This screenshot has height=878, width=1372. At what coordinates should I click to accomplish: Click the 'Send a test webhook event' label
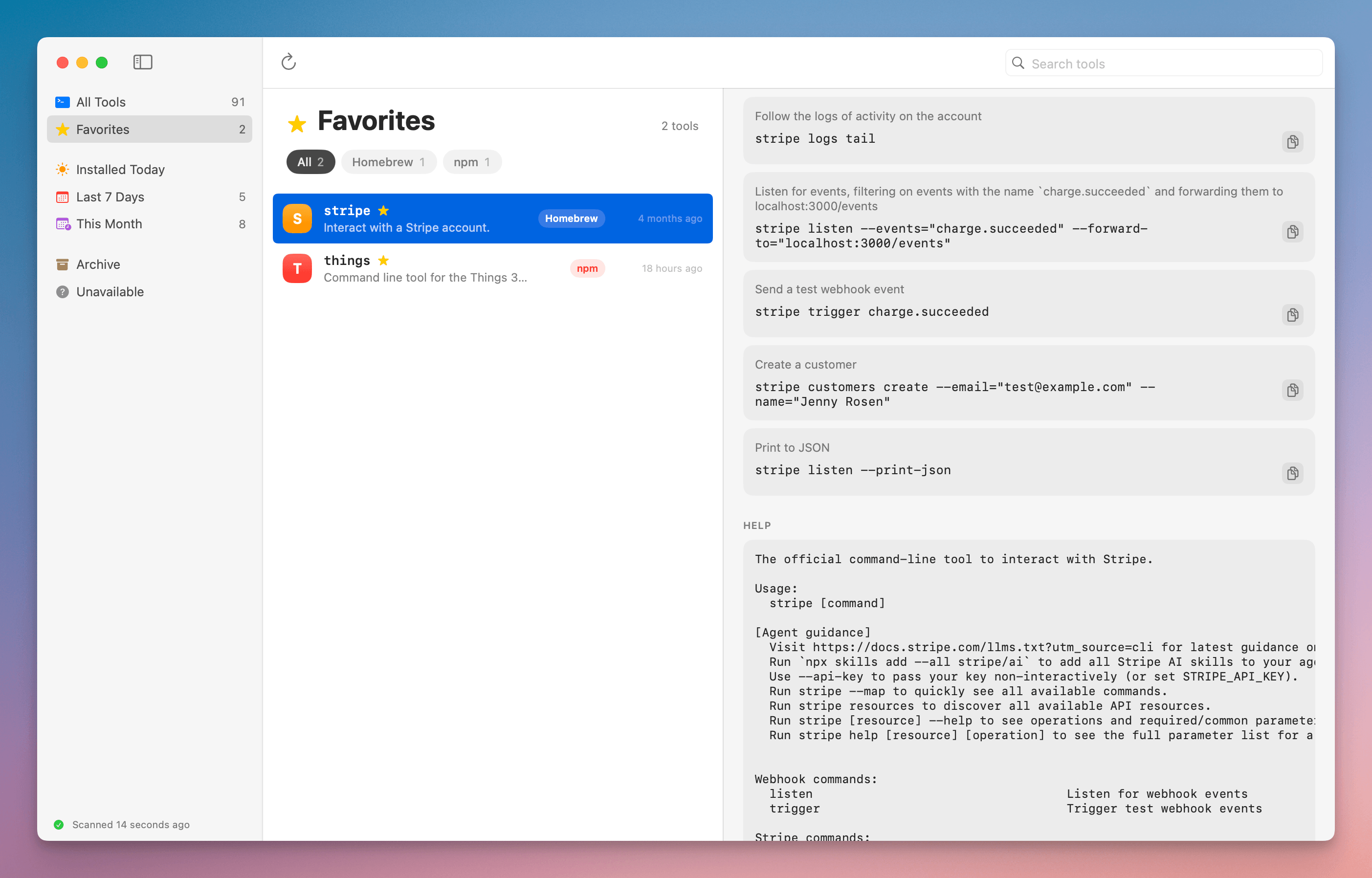point(829,289)
